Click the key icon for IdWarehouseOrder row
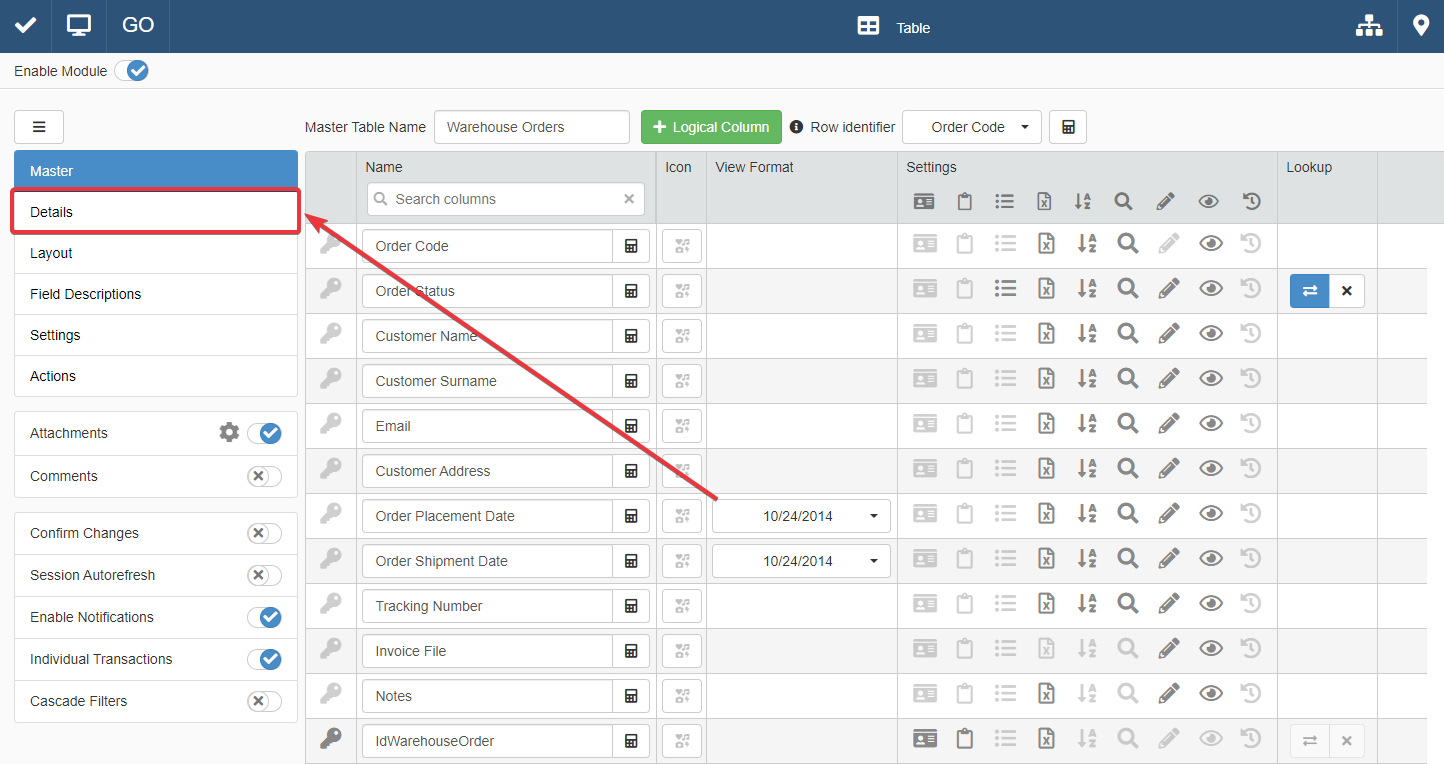The width and height of the screenshot is (1444, 764). coord(330,740)
